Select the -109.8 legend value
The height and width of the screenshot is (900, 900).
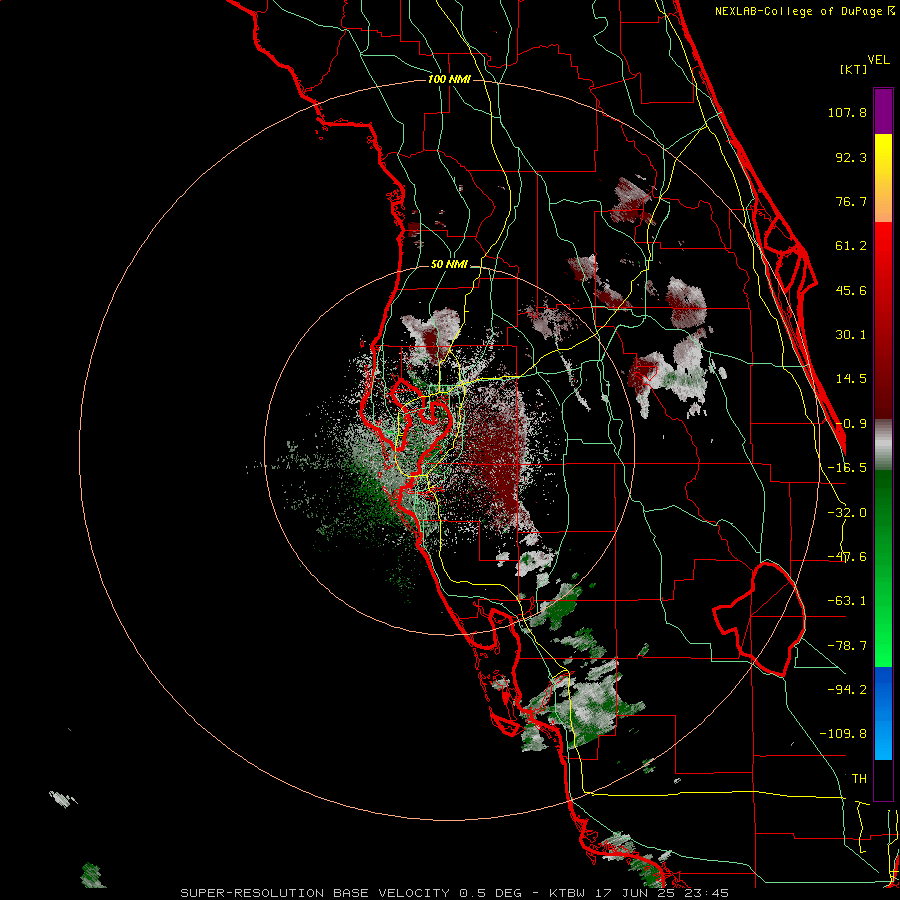843,734
